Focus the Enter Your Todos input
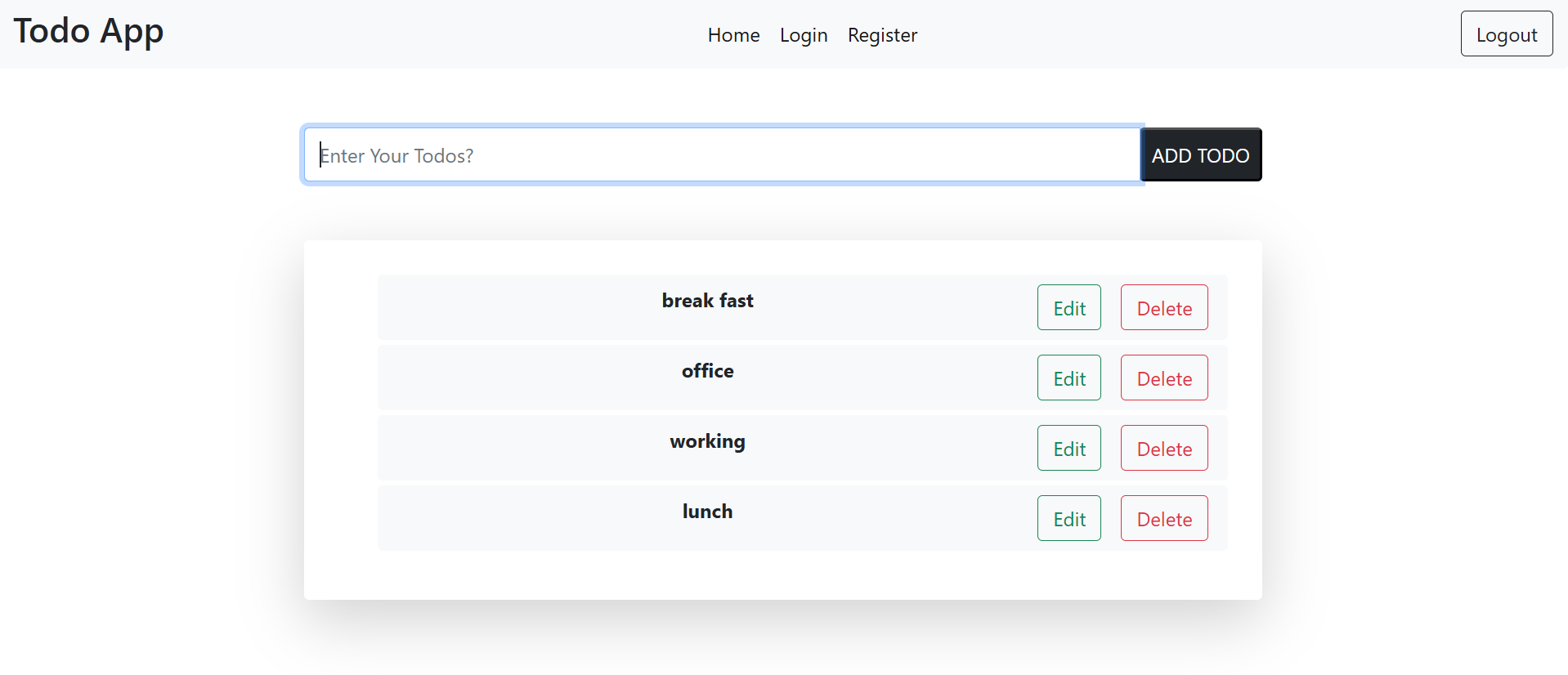 (722, 155)
